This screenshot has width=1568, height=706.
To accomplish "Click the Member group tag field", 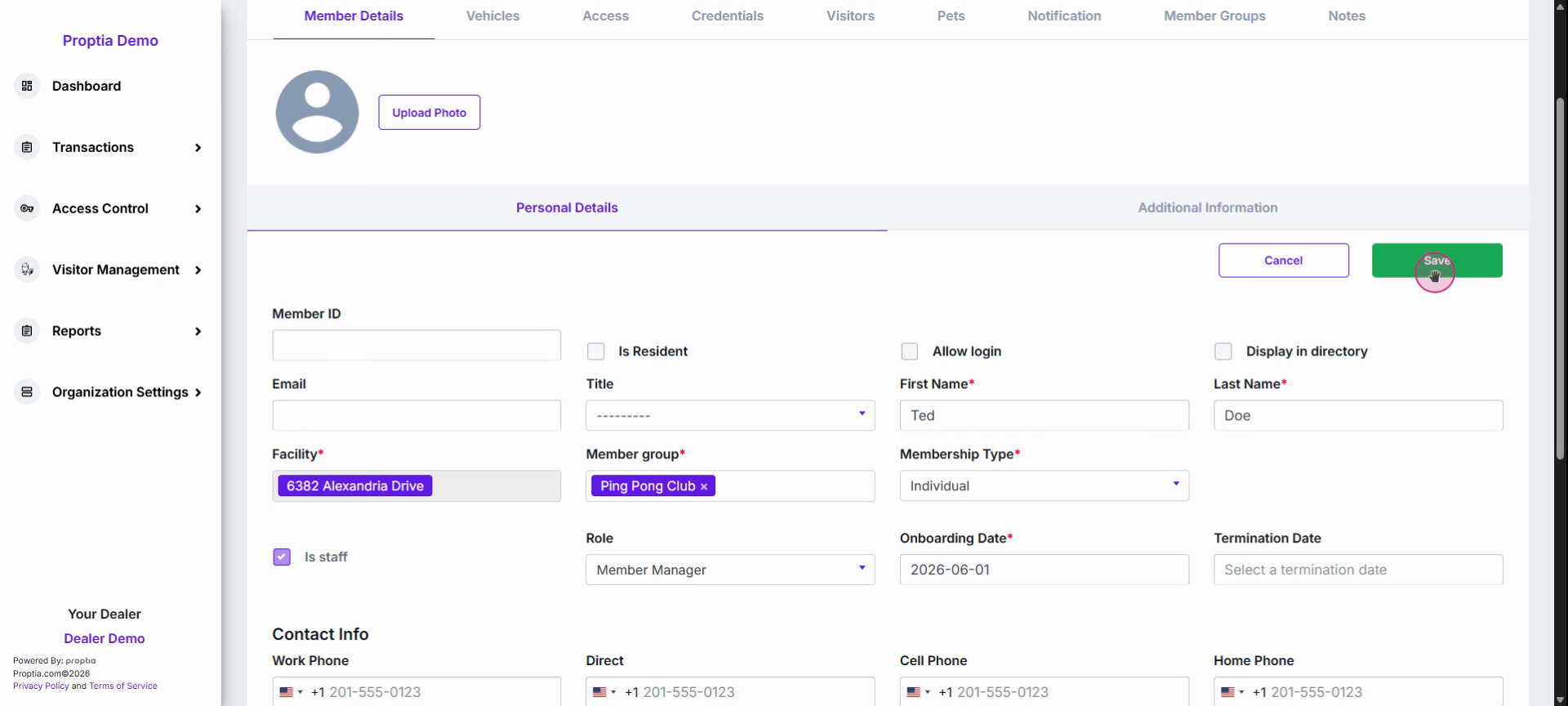I will coord(730,485).
